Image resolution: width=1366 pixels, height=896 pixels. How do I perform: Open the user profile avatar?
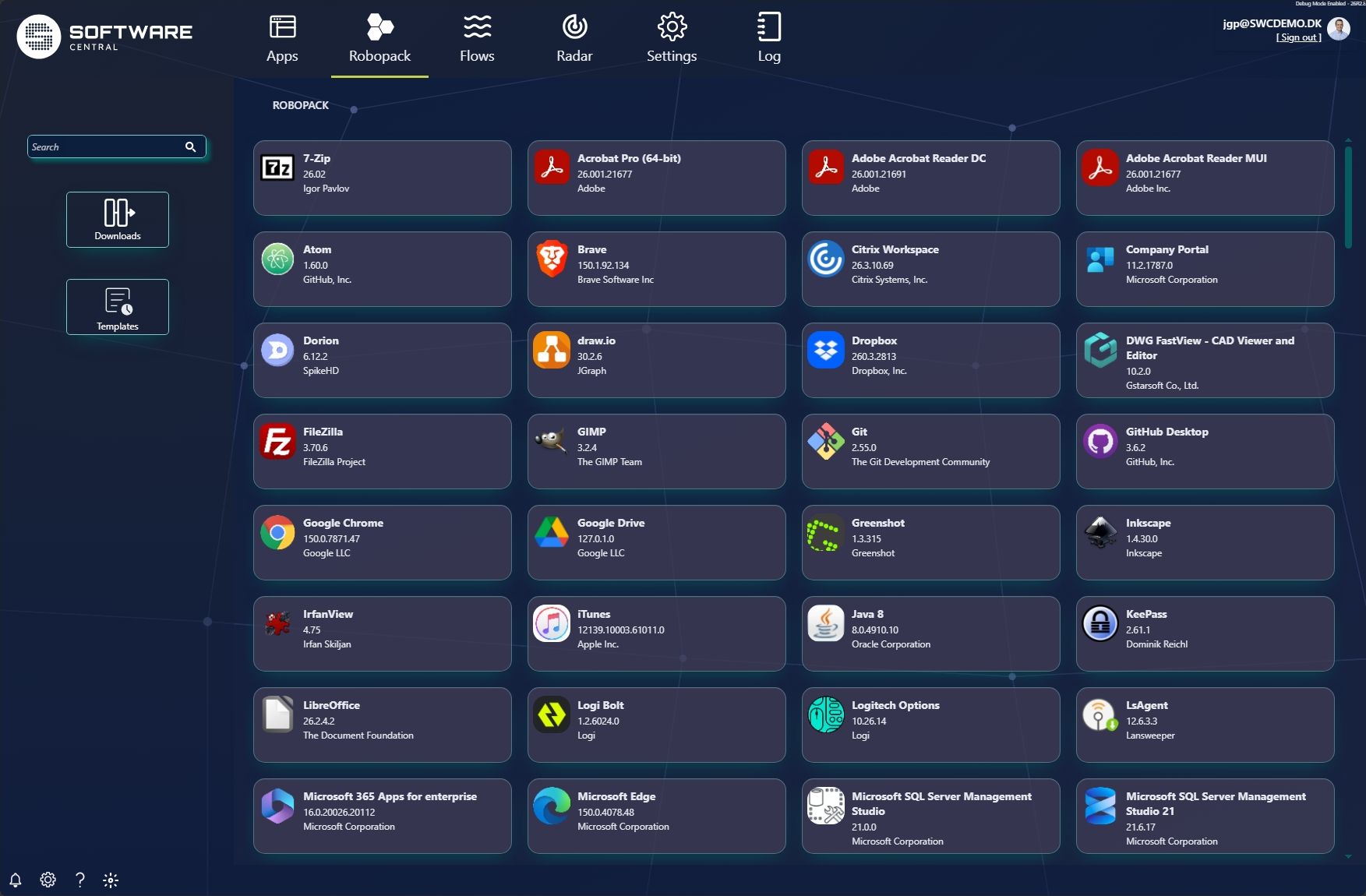1339,29
